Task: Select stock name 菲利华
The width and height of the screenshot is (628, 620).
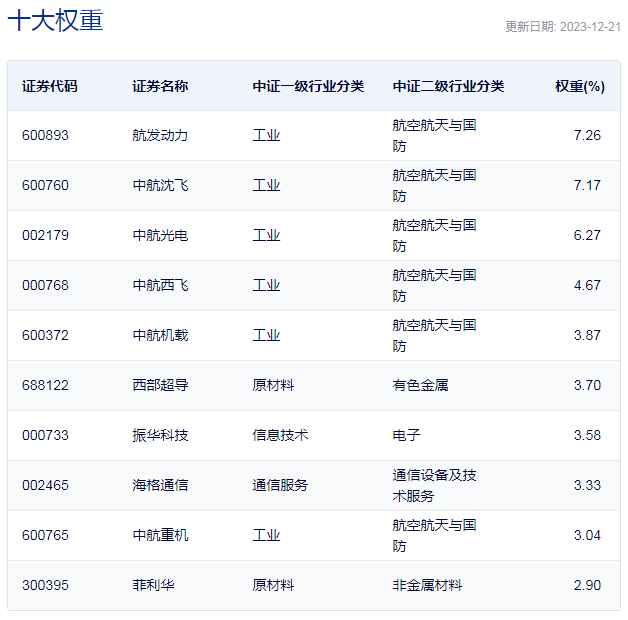Action: [x=153, y=586]
